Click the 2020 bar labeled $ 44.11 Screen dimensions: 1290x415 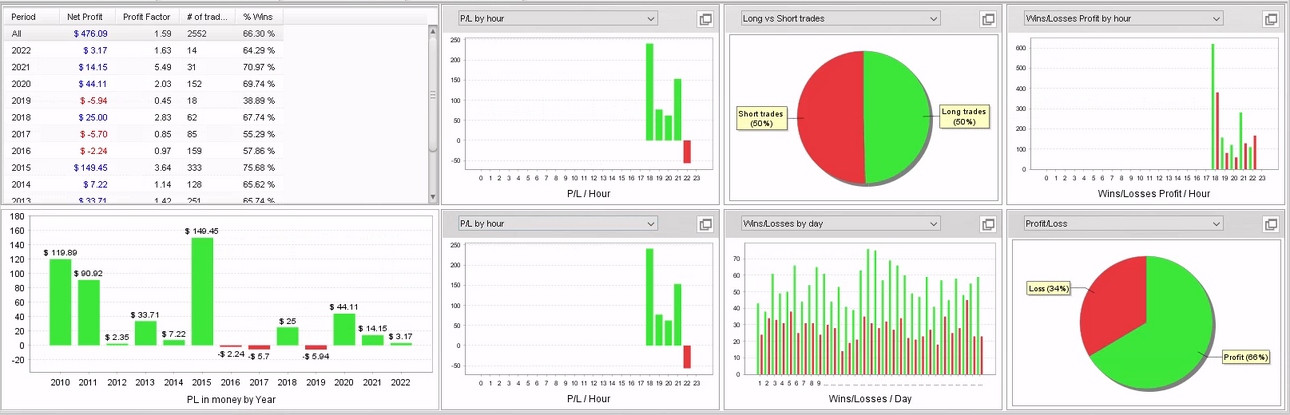pos(345,329)
